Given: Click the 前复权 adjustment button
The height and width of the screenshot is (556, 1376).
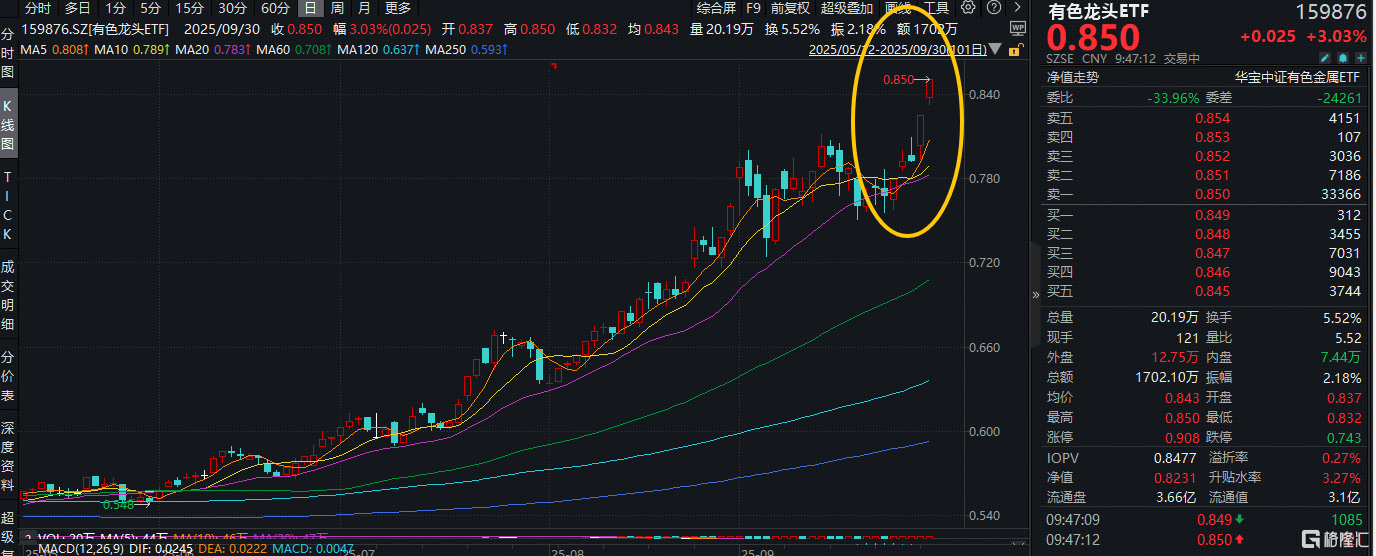Looking at the screenshot, I should (790, 8).
